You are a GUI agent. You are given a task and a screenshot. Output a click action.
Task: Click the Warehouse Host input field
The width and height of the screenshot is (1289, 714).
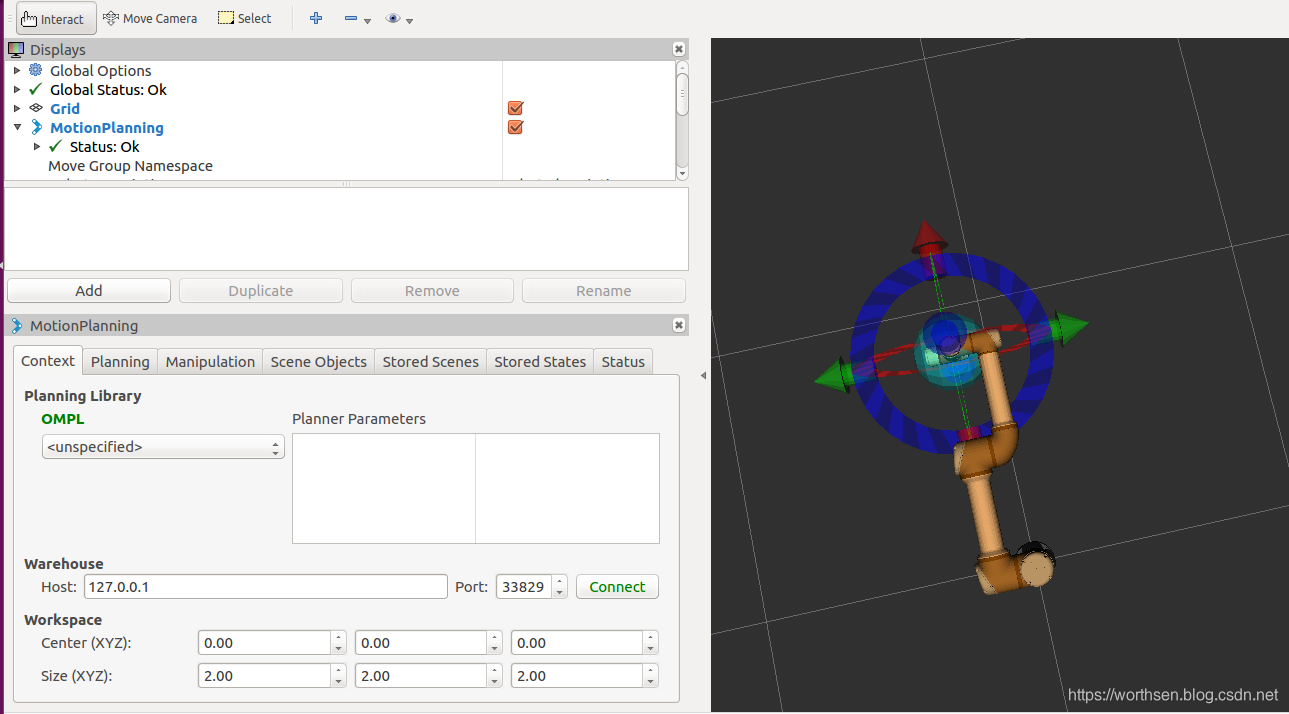pos(265,587)
